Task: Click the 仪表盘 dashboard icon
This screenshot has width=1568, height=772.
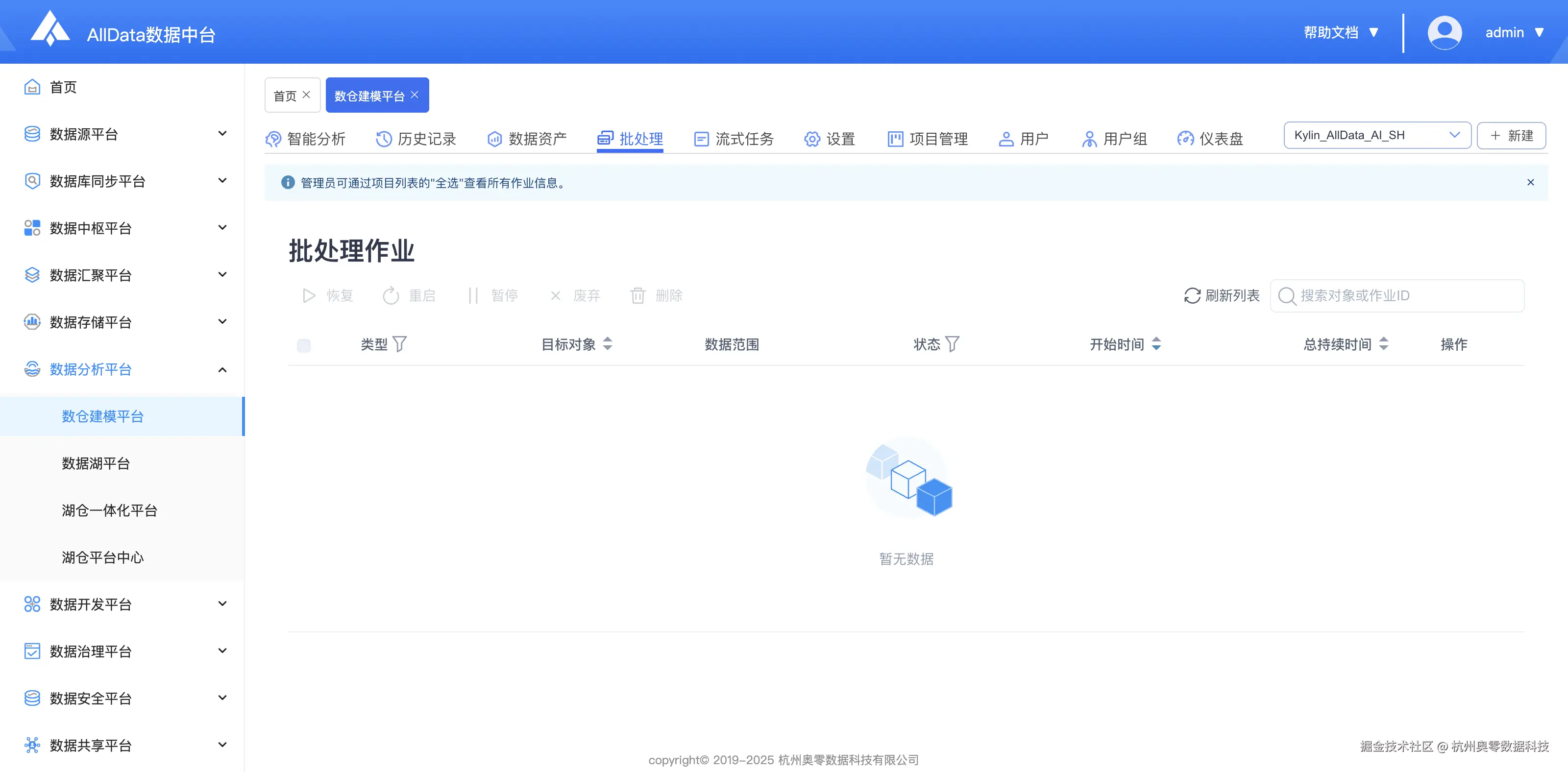Action: tap(1185, 139)
